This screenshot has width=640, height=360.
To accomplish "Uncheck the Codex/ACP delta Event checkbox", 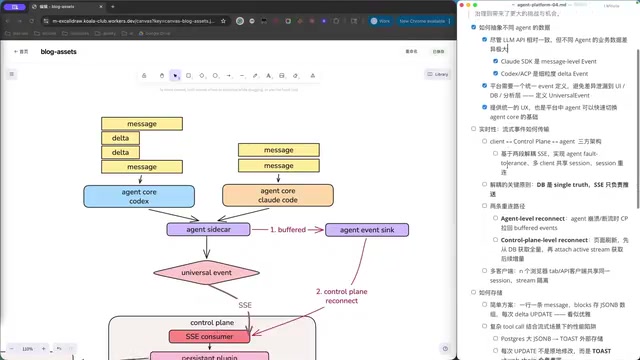I will pyautogui.click(x=496, y=73).
